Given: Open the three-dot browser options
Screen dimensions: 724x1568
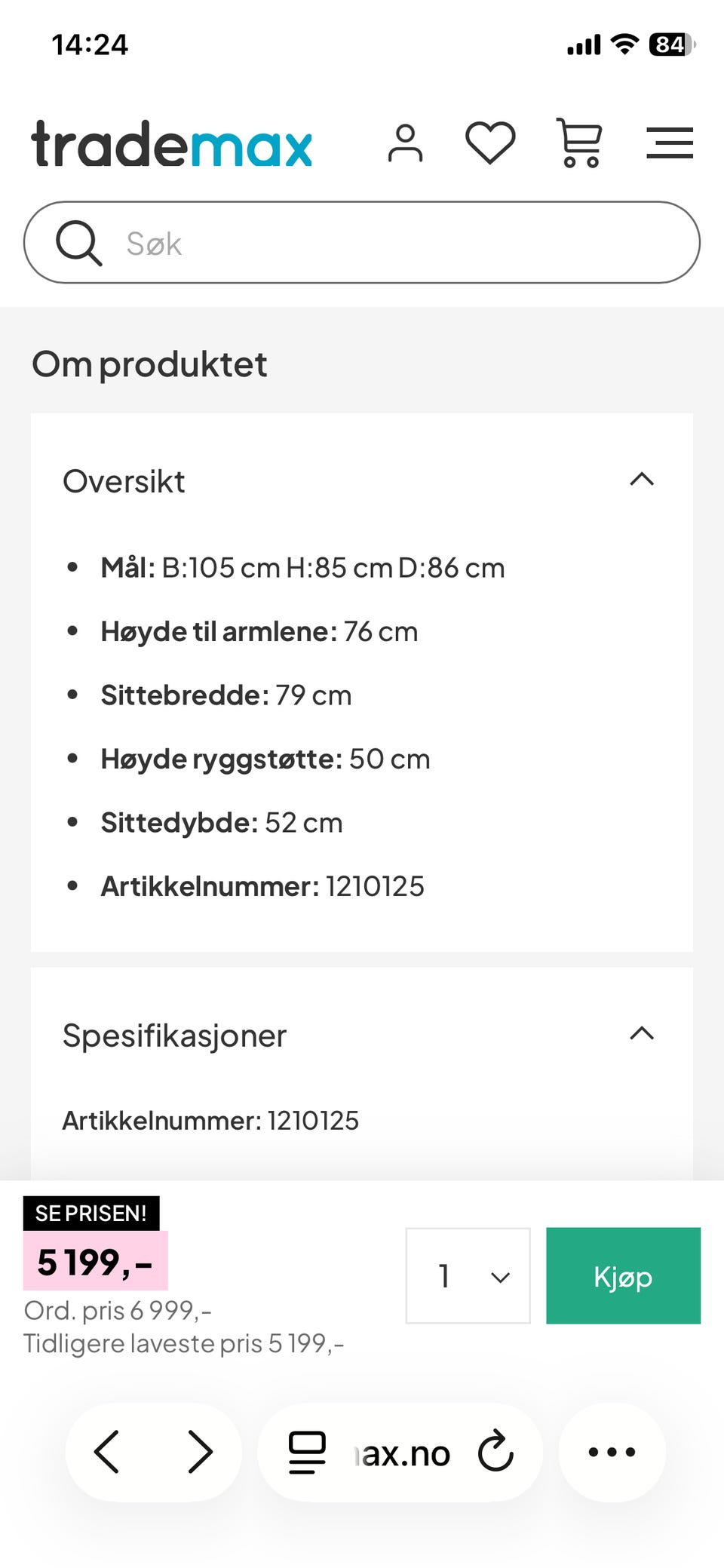Looking at the screenshot, I should [x=612, y=1451].
